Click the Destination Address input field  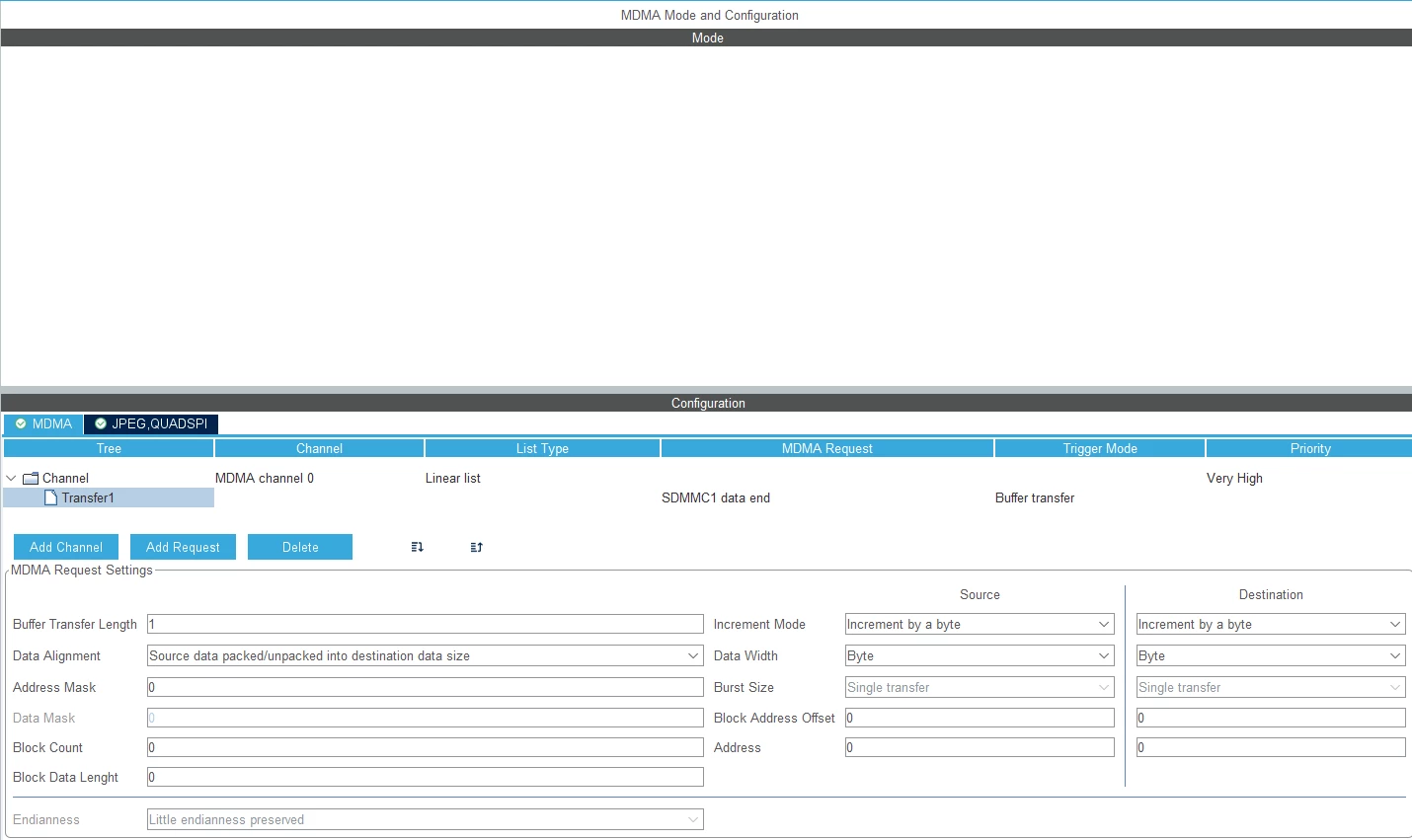1271,748
